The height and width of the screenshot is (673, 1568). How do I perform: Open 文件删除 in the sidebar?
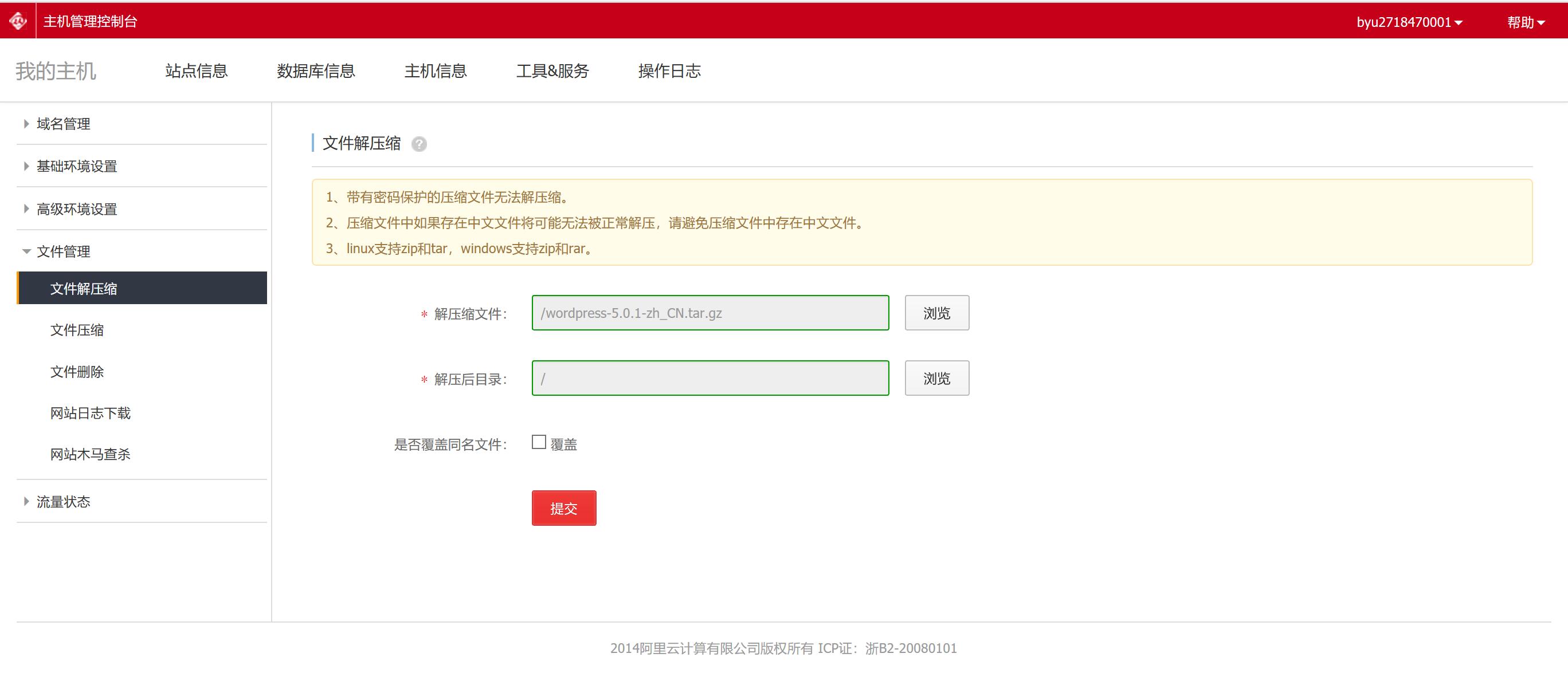(x=77, y=371)
